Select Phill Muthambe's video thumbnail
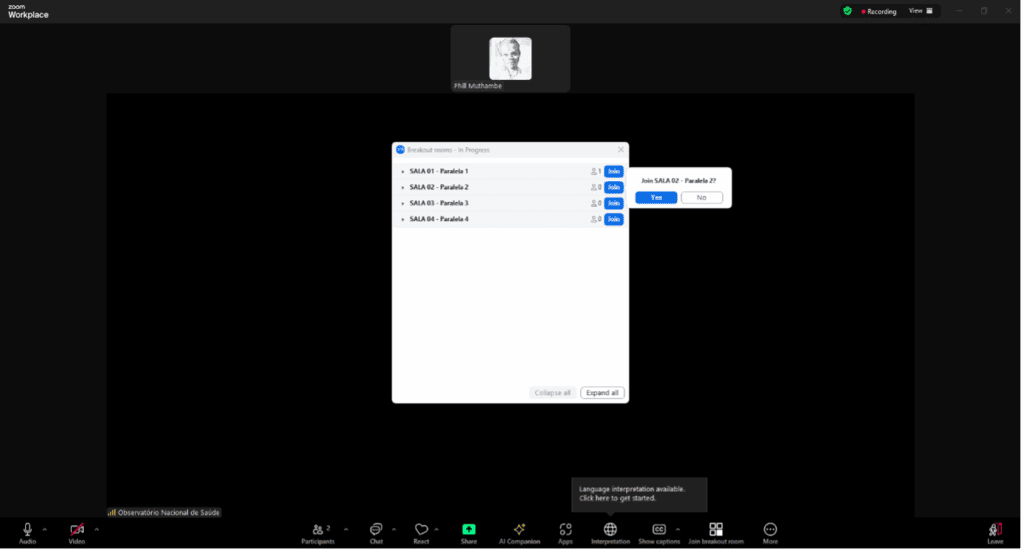1024x551 pixels. 510,58
